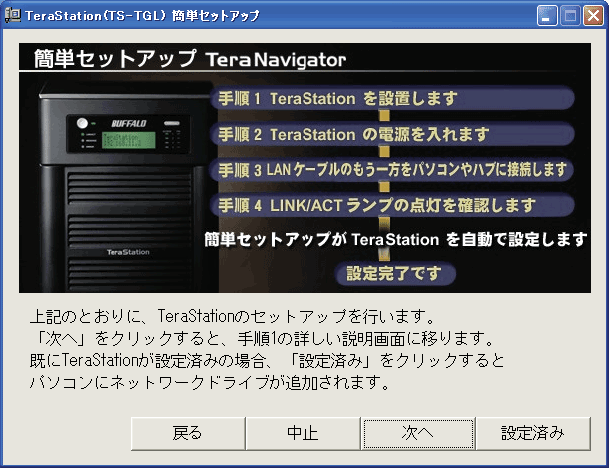Click the 中止 (Cancel) button

point(303,433)
